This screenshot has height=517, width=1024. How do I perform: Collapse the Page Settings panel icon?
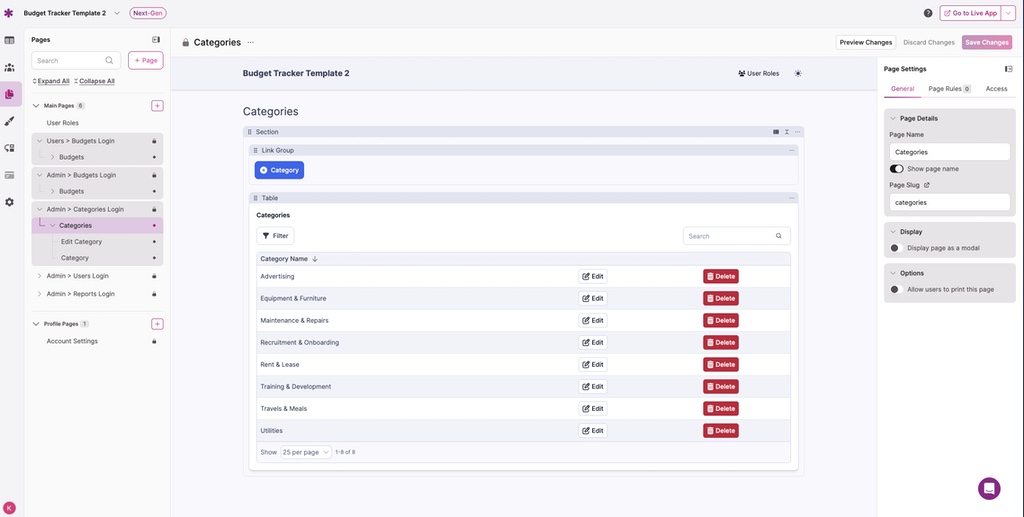point(1008,69)
